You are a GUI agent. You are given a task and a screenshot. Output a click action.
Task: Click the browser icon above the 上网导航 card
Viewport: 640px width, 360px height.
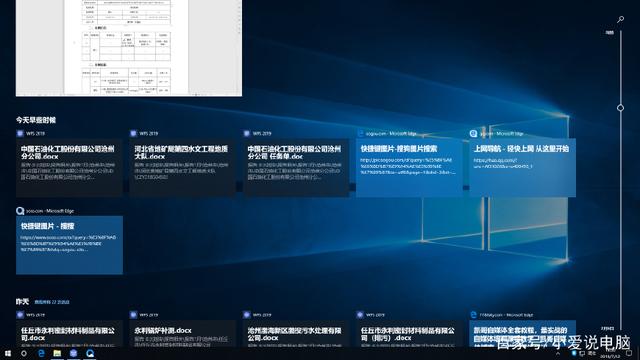[x=473, y=133]
